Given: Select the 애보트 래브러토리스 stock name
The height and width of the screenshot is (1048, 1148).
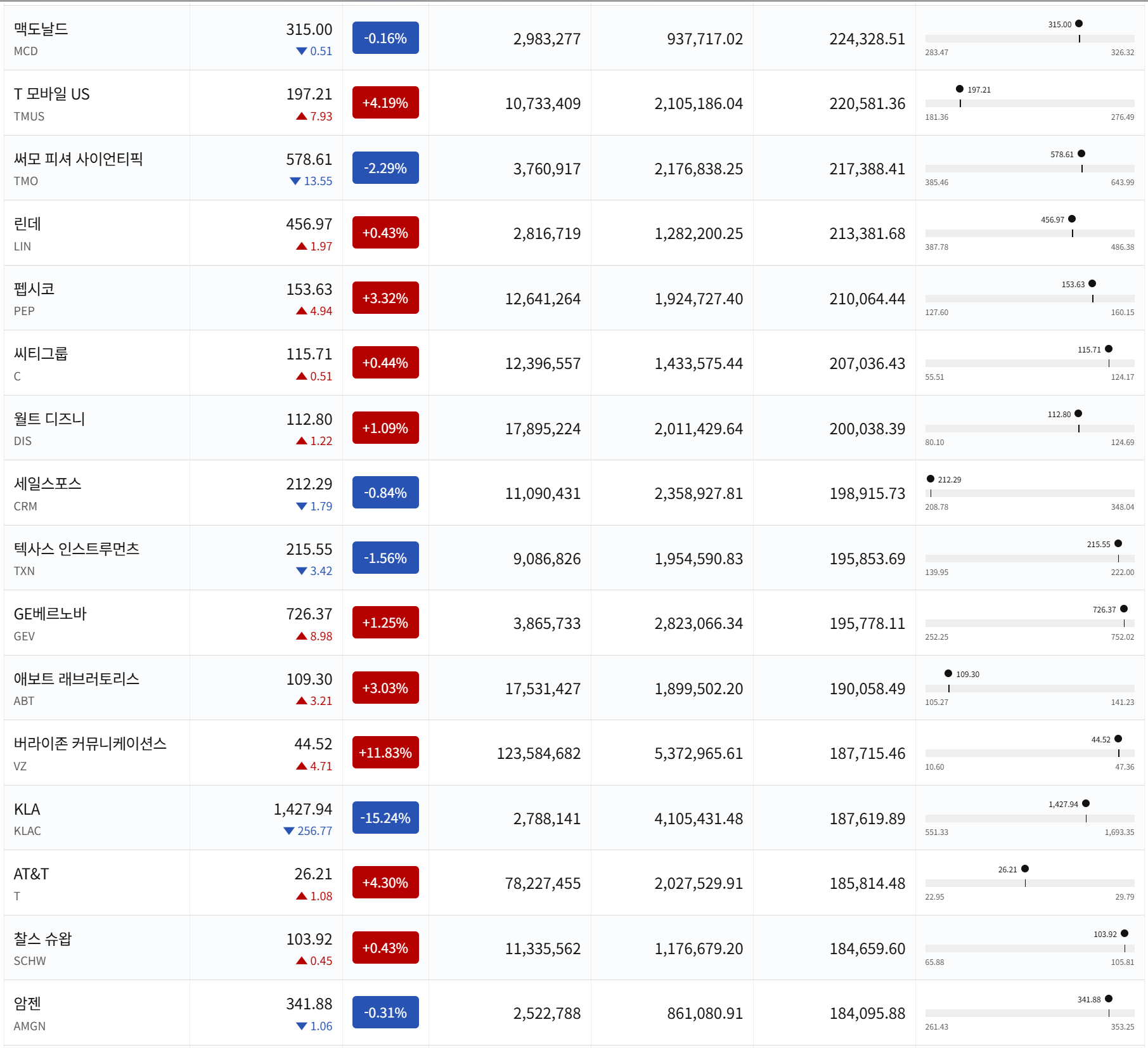Looking at the screenshot, I should (77, 679).
